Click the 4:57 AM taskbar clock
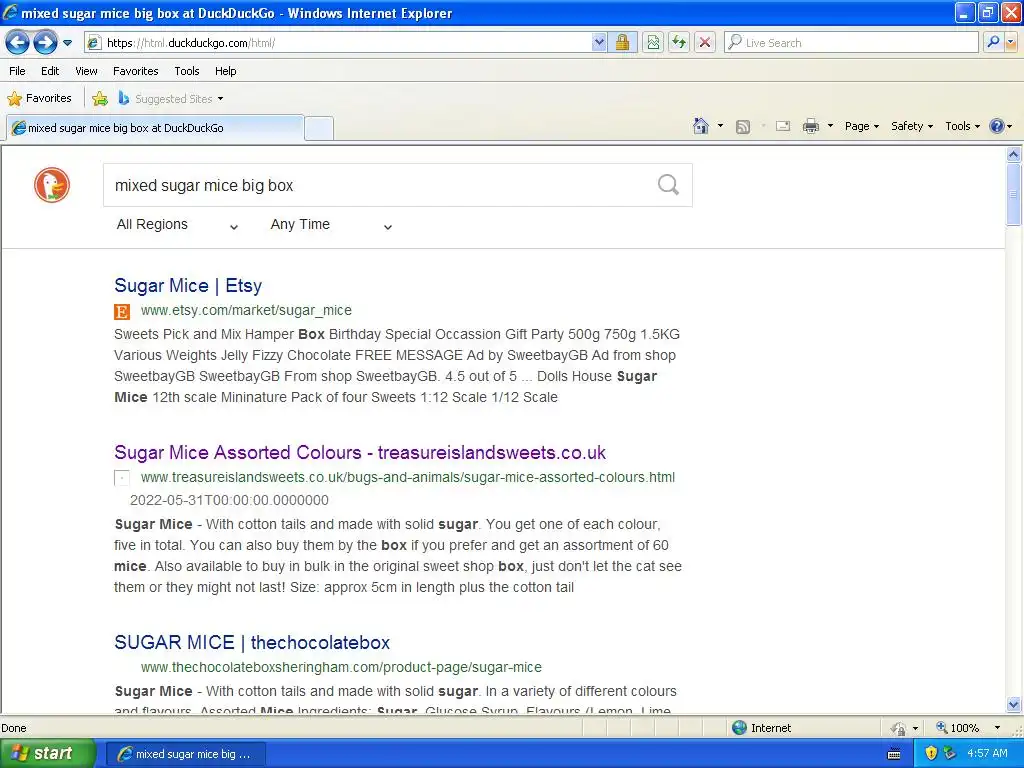1024x768 pixels. point(987,754)
